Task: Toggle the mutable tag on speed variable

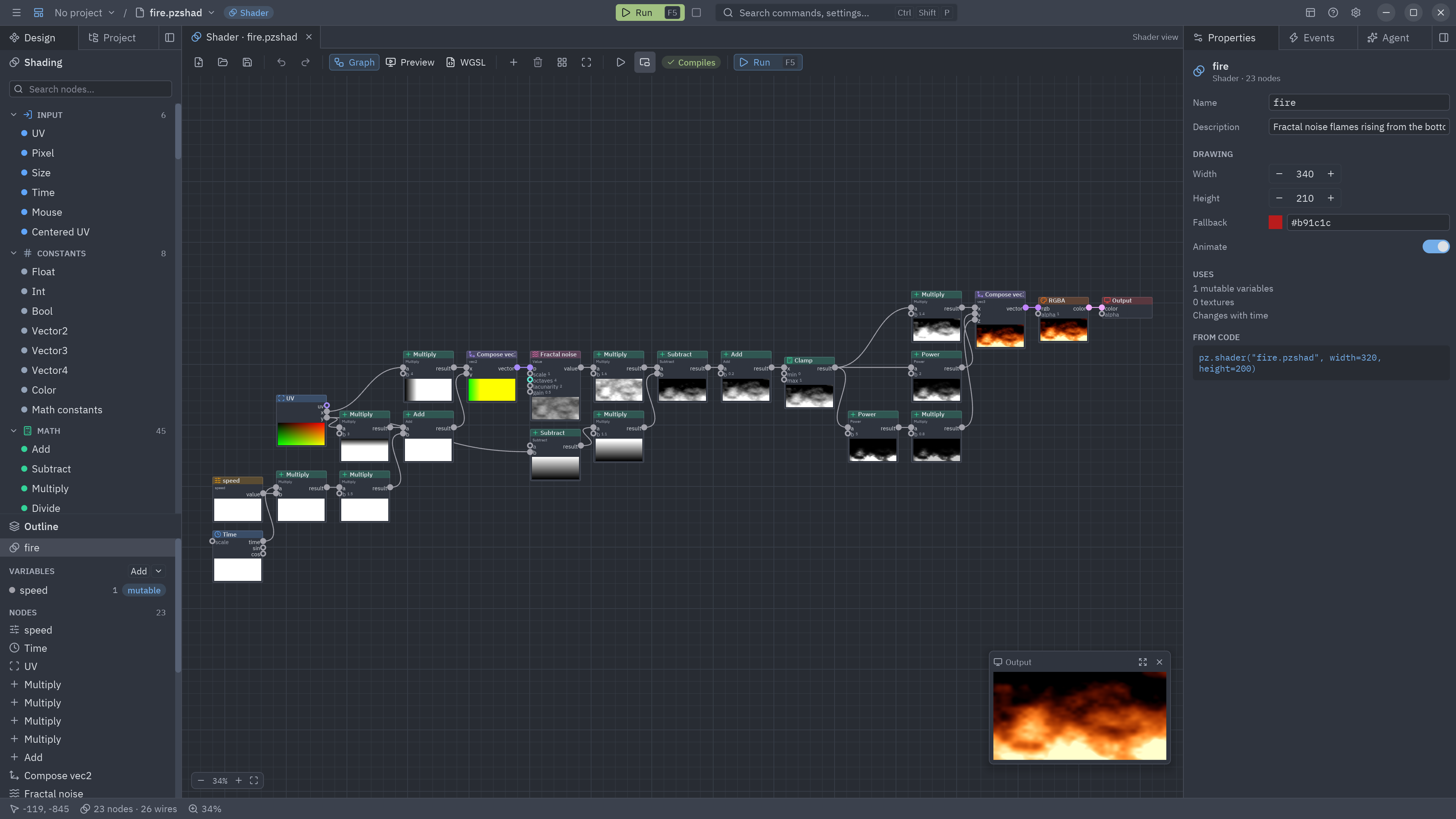Action: click(x=144, y=590)
